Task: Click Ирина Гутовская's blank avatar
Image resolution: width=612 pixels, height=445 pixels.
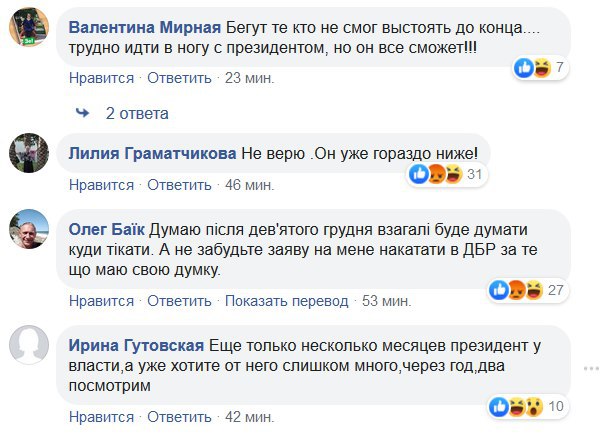Action: click(x=30, y=346)
